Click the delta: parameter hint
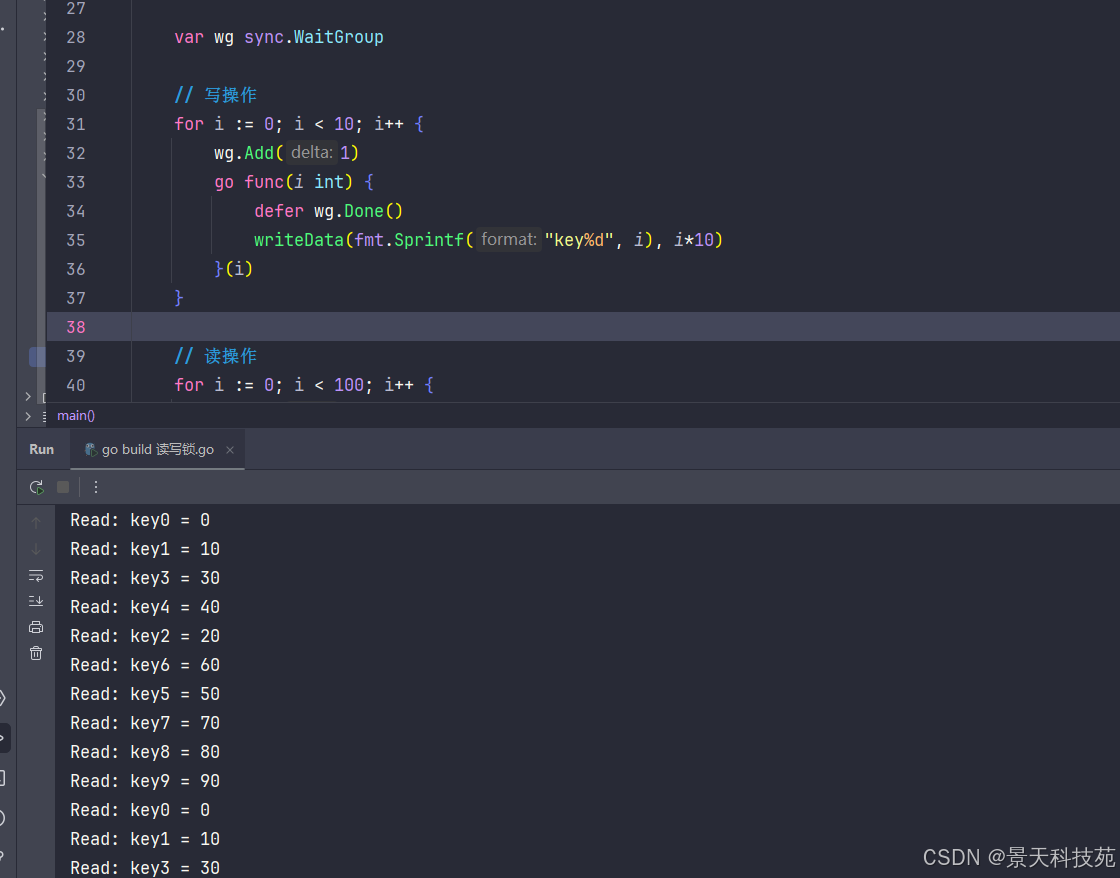 pos(311,153)
